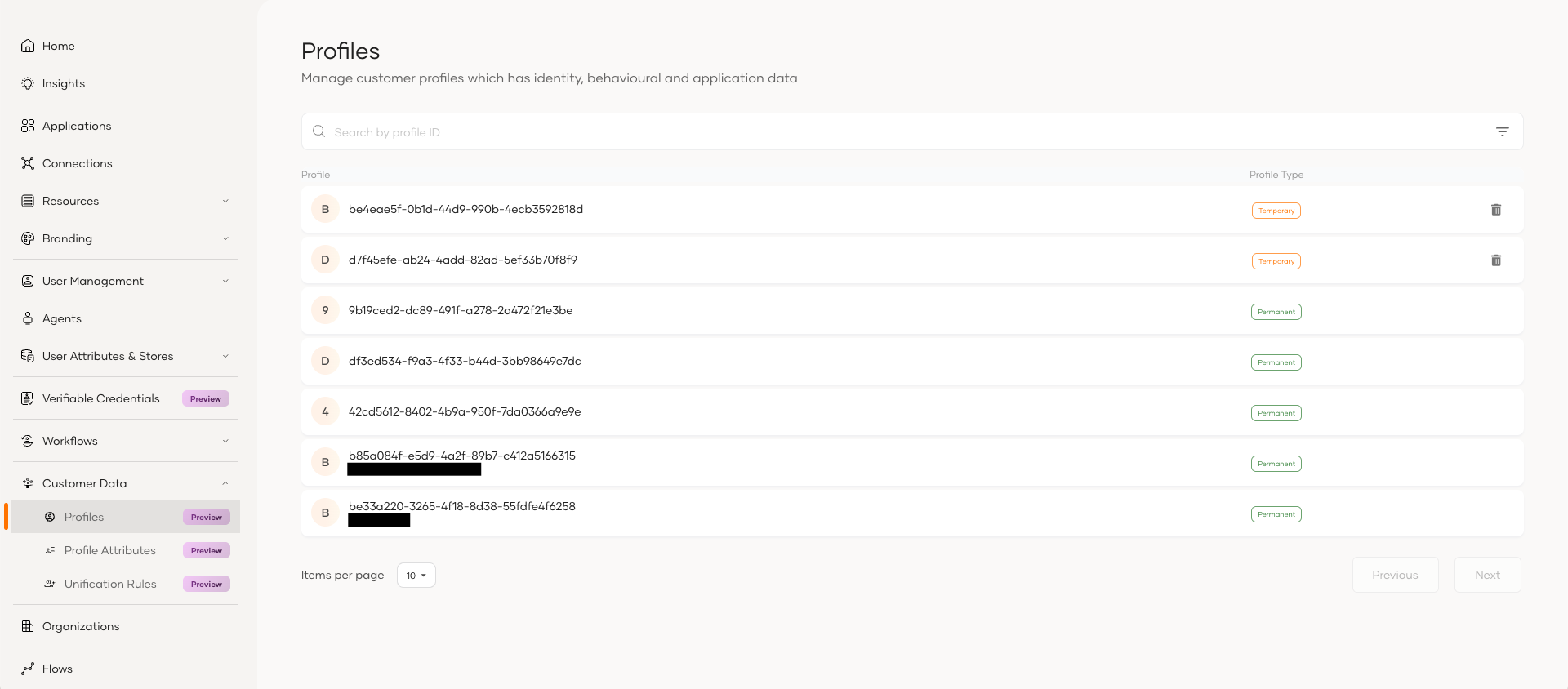
Task: Click the Workflows icon in sidebar
Action: [28, 441]
